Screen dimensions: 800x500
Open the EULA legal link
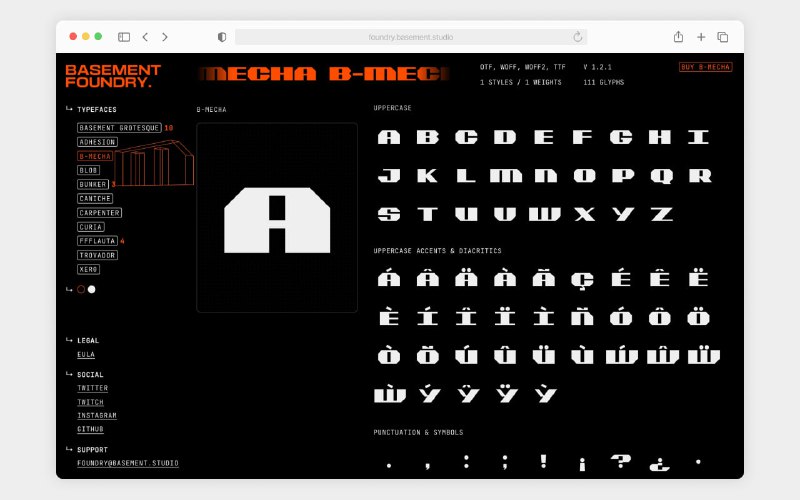(x=86, y=355)
